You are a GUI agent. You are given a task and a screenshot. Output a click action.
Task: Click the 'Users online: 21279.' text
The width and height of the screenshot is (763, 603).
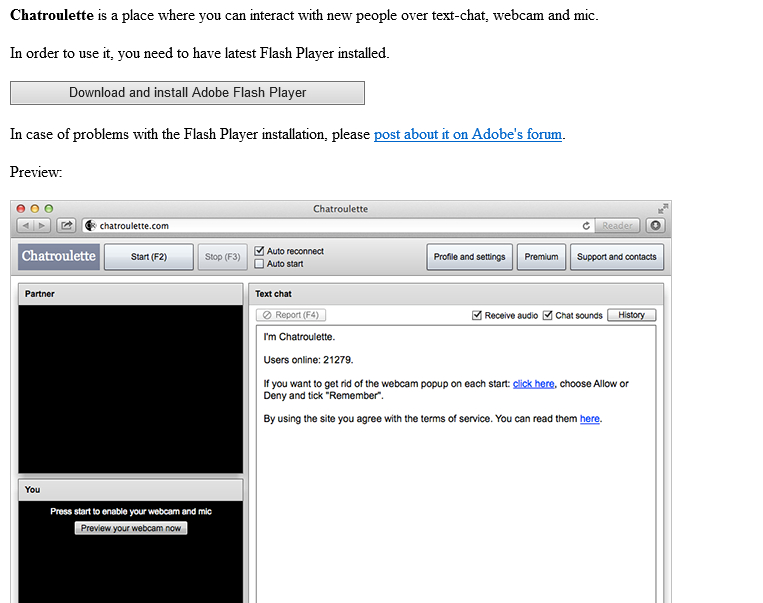[309, 360]
